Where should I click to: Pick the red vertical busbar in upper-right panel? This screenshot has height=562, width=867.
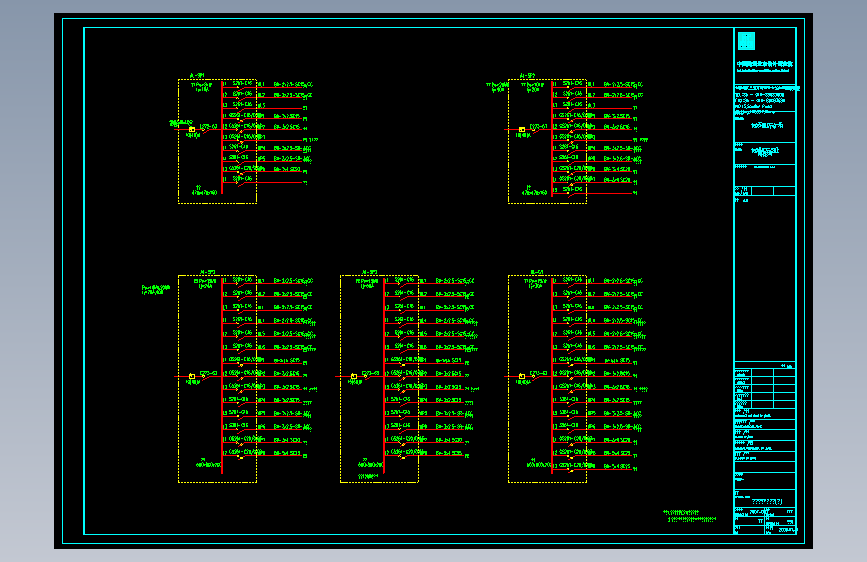tap(552, 139)
